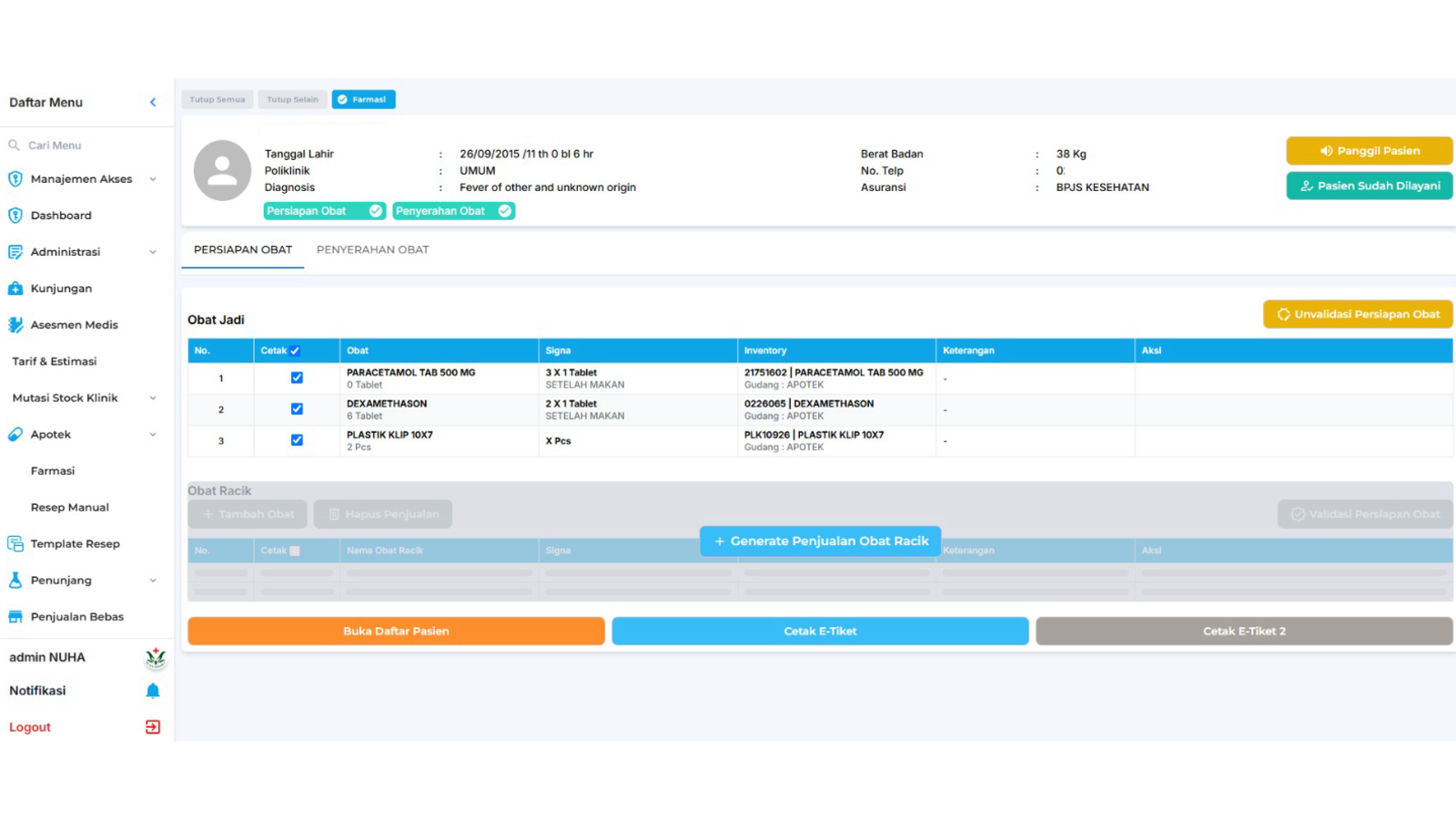This screenshot has height=819, width=1456.
Task: Click the Tutup Semua button
Action: tap(217, 99)
